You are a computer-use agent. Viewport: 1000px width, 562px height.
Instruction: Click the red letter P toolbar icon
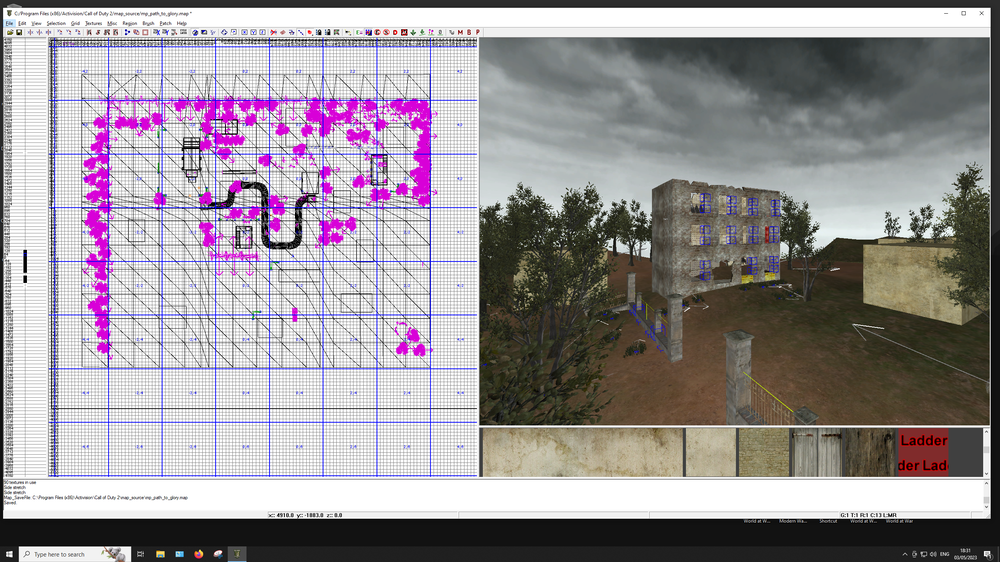coord(478,32)
